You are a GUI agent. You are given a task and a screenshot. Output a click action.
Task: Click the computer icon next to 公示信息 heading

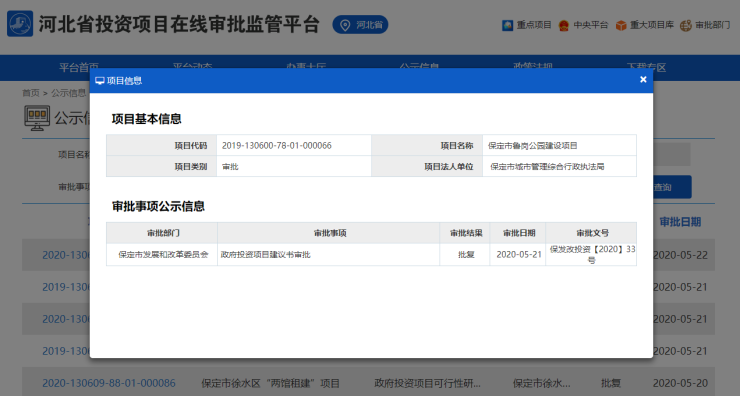tap(37, 118)
